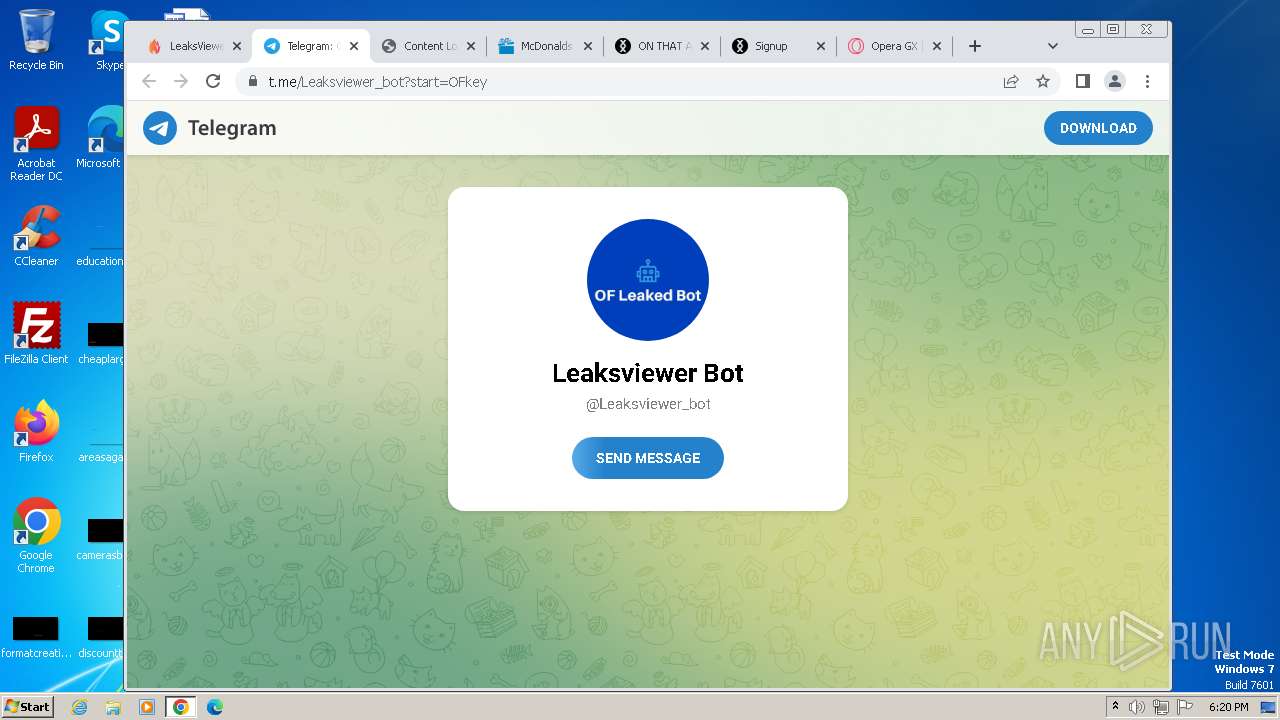The width and height of the screenshot is (1280, 720).
Task: Close the Signup browser tab
Action: pos(821,46)
